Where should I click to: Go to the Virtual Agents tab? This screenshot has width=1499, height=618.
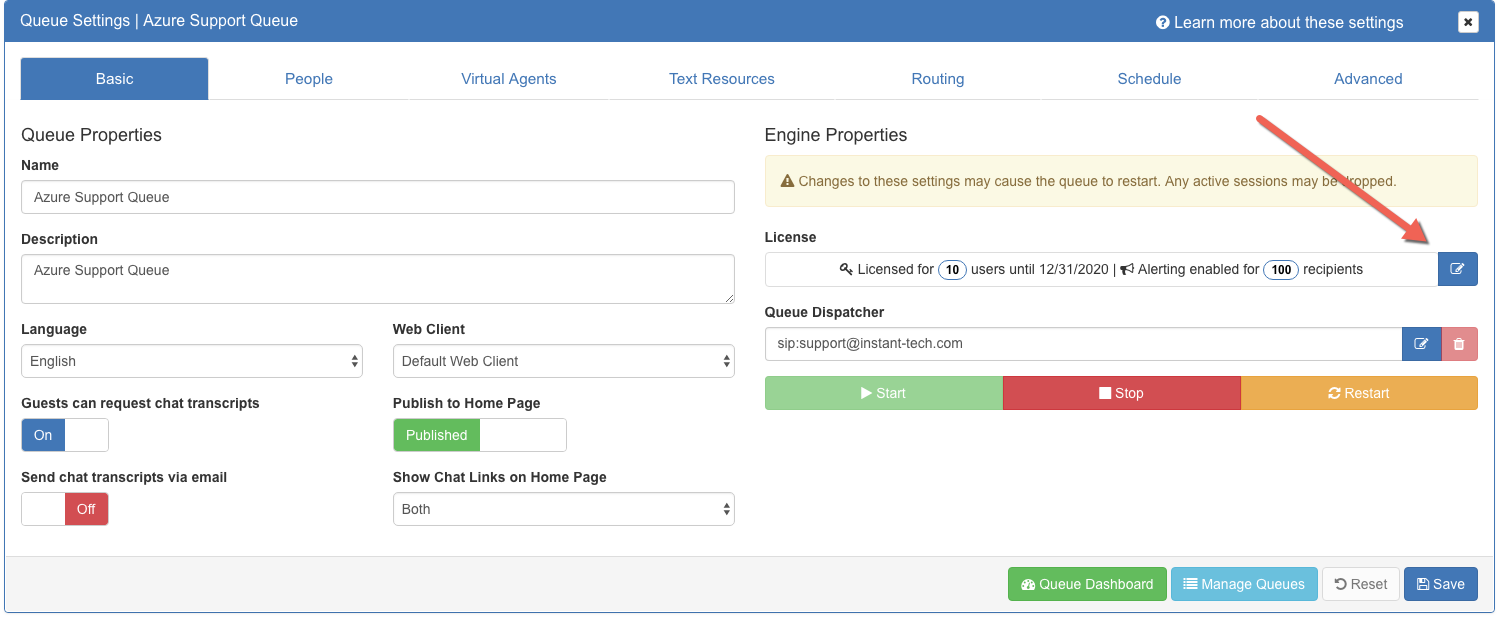509,79
